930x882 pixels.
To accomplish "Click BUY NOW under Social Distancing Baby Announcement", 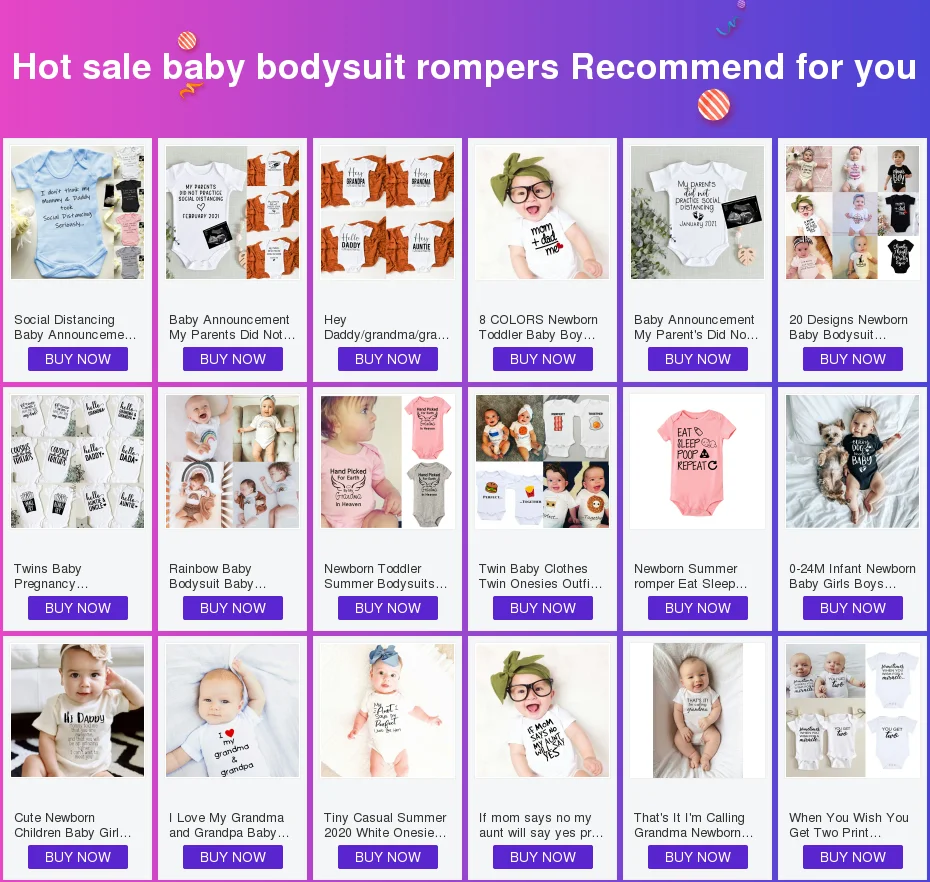I will pyautogui.click(x=78, y=359).
